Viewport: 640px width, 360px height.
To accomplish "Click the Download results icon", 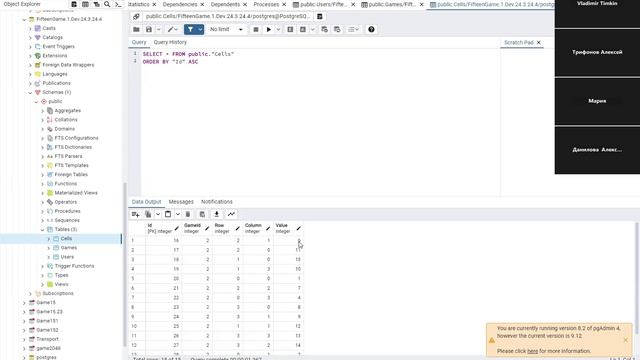I will (217, 214).
